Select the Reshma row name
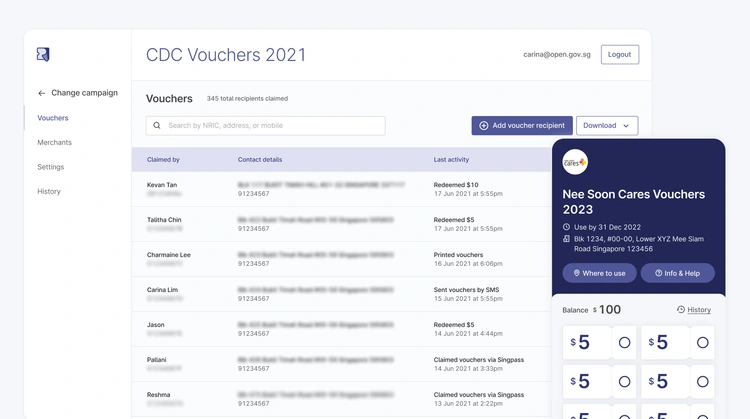This screenshot has height=419, width=750. (158, 395)
